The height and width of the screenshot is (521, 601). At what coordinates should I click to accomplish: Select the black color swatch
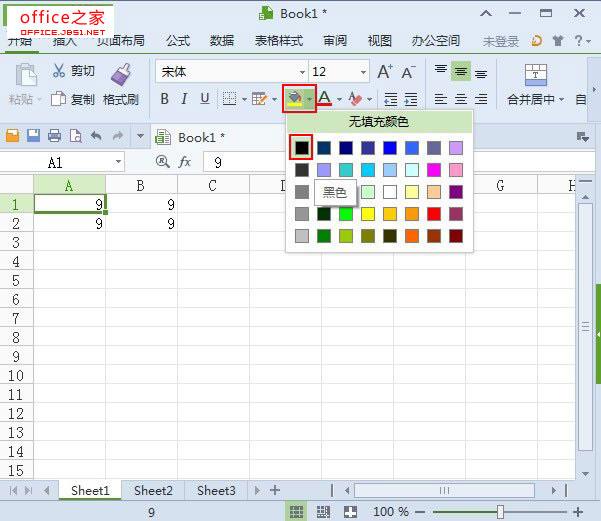(x=302, y=147)
